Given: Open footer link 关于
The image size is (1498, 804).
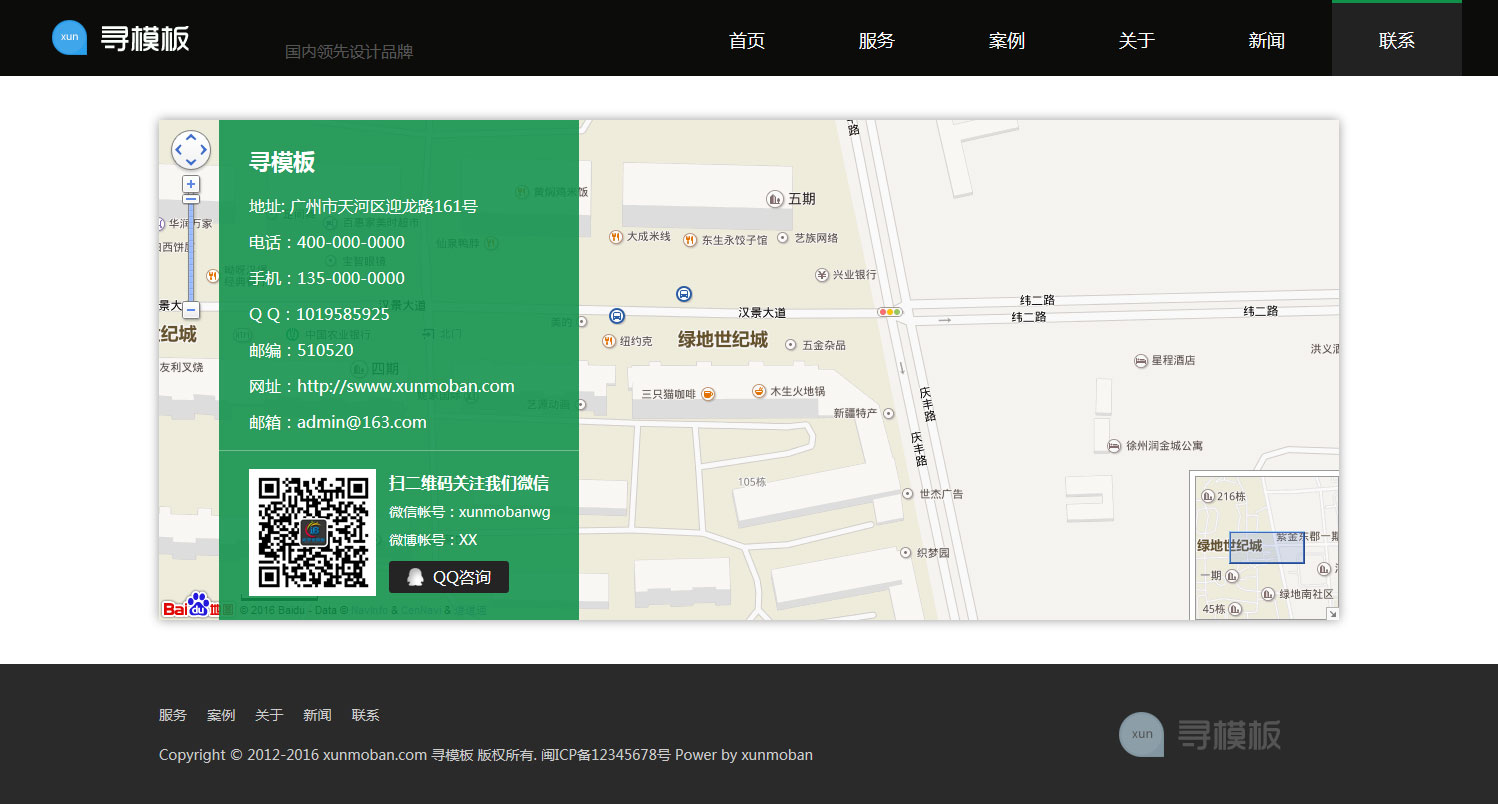Looking at the screenshot, I should (269, 715).
